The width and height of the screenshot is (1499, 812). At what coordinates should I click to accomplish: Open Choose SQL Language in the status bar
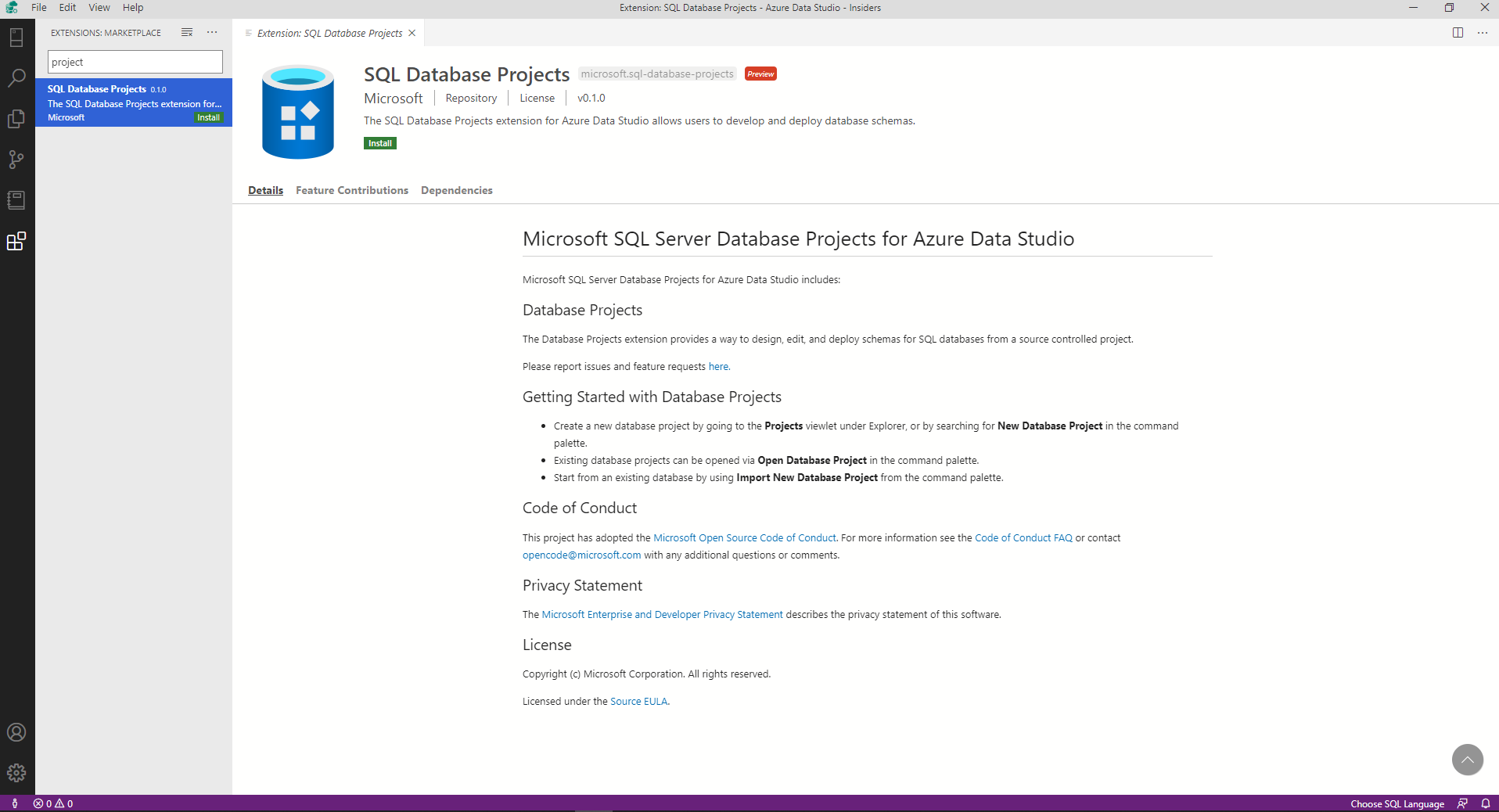tap(1398, 803)
